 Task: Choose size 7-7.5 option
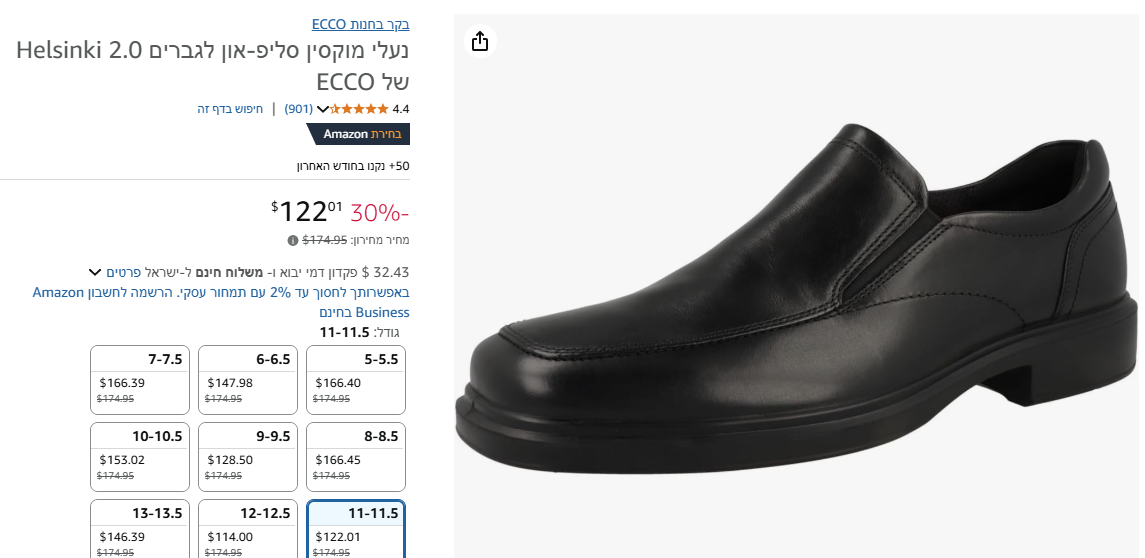click(139, 380)
